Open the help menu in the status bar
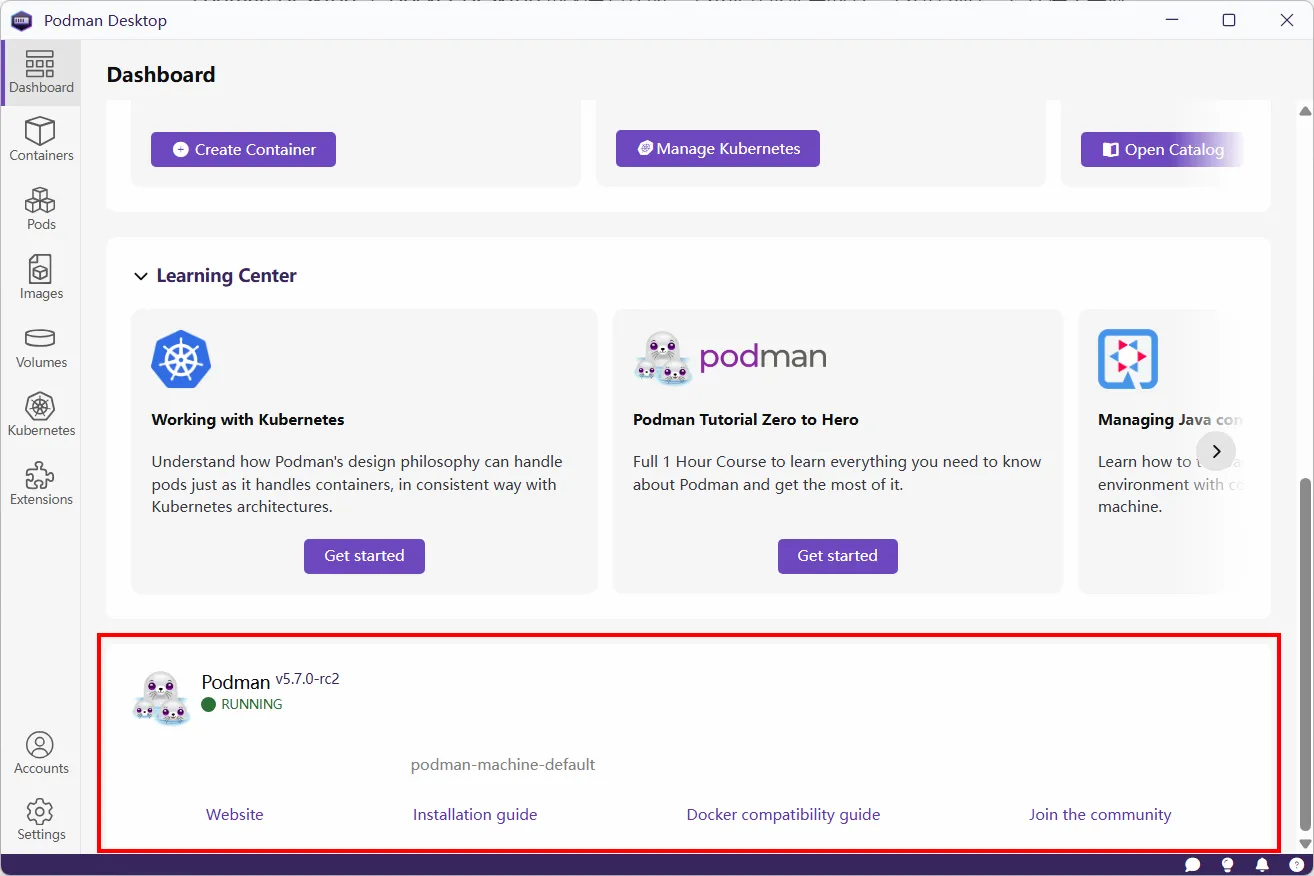Screen dimensions: 1314x876 [x=1296, y=864]
